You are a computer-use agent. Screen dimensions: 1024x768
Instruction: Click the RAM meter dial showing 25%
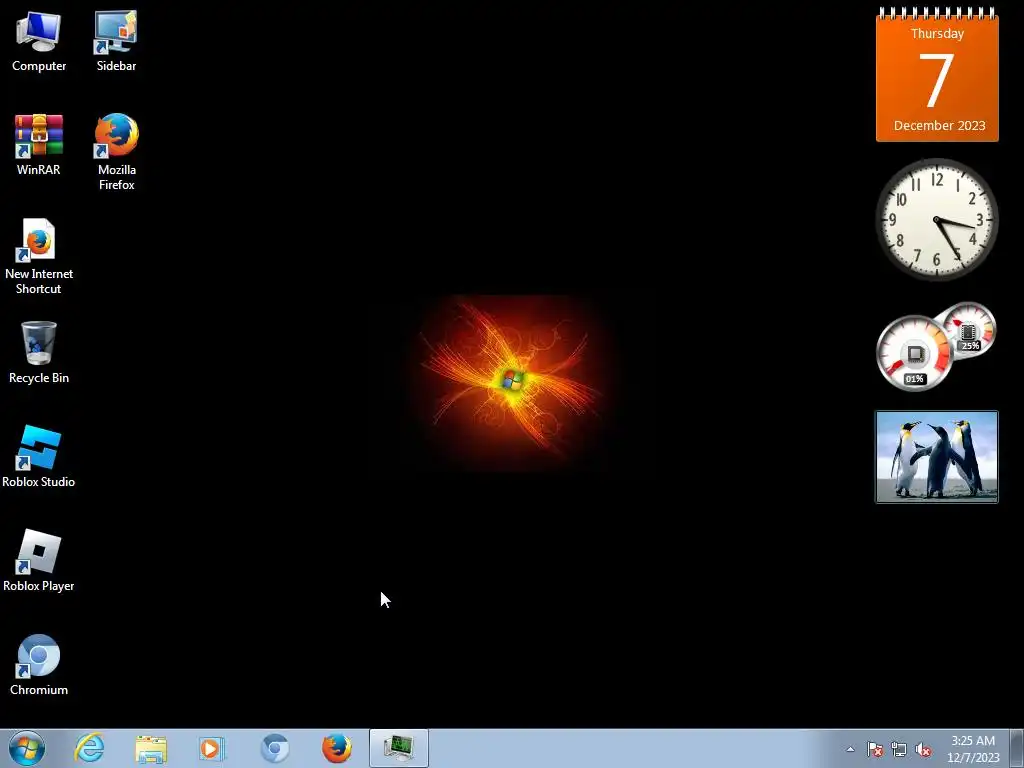pyautogui.click(x=968, y=330)
